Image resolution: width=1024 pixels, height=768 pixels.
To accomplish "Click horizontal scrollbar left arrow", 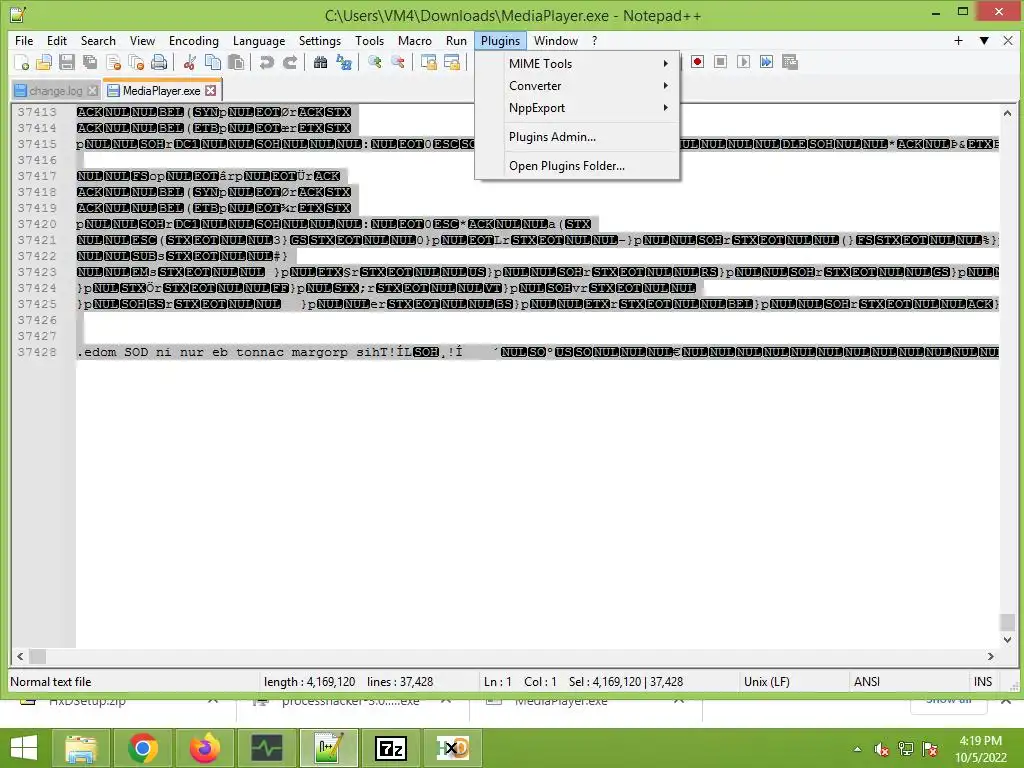I will (x=20, y=656).
